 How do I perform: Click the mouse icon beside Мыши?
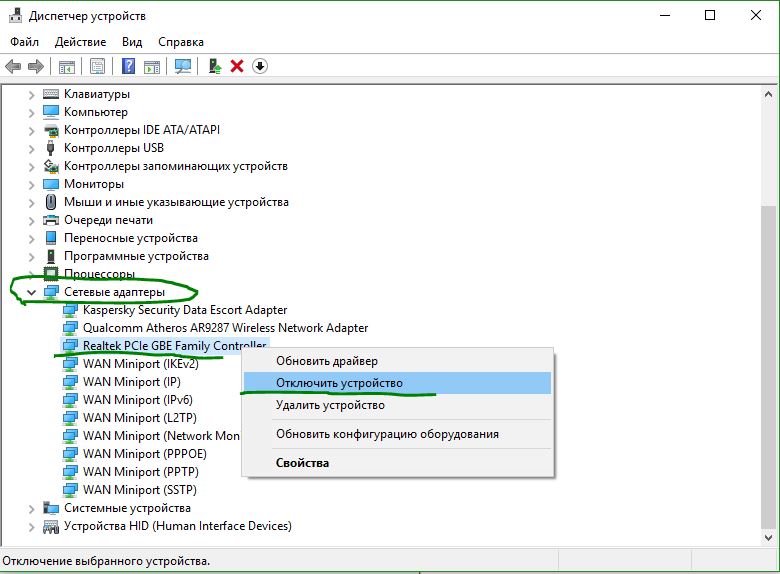[x=51, y=202]
